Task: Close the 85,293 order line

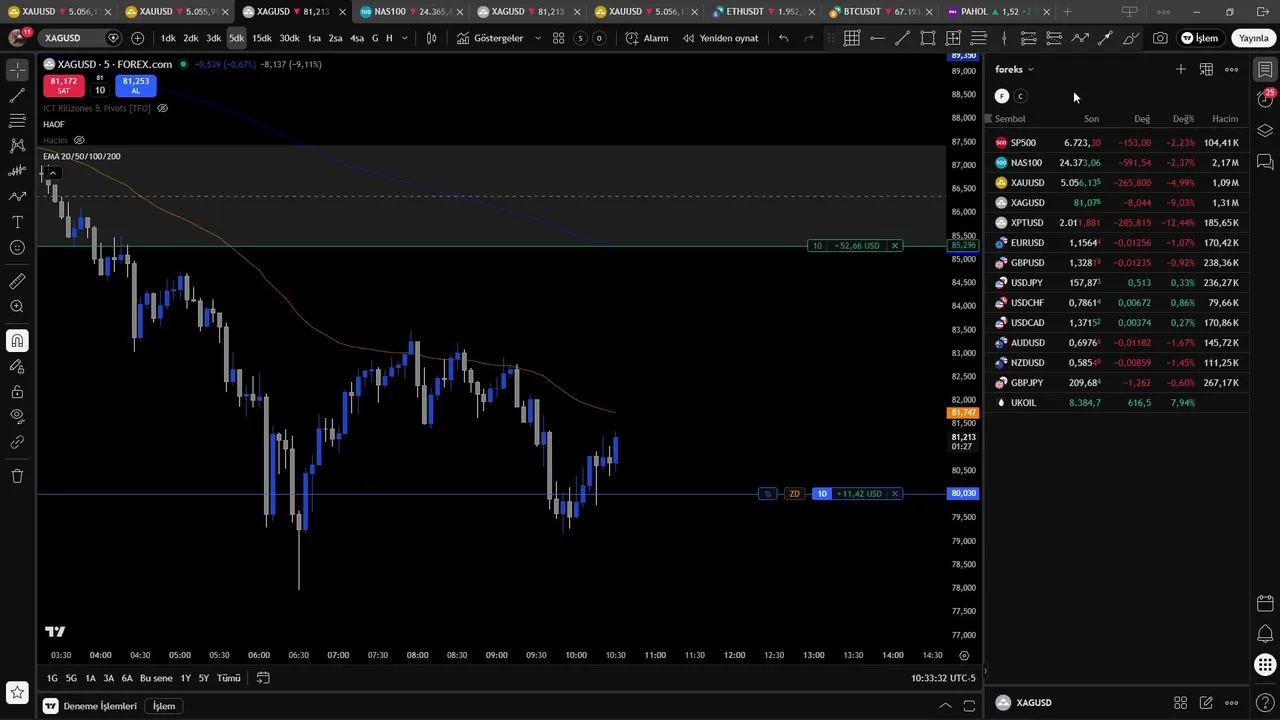Action: click(x=895, y=246)
